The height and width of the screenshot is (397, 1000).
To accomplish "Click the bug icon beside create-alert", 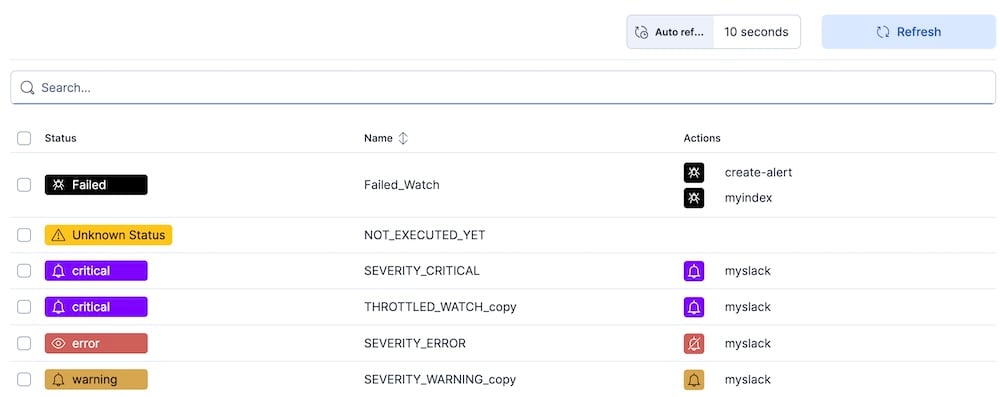I will point(694,172).
